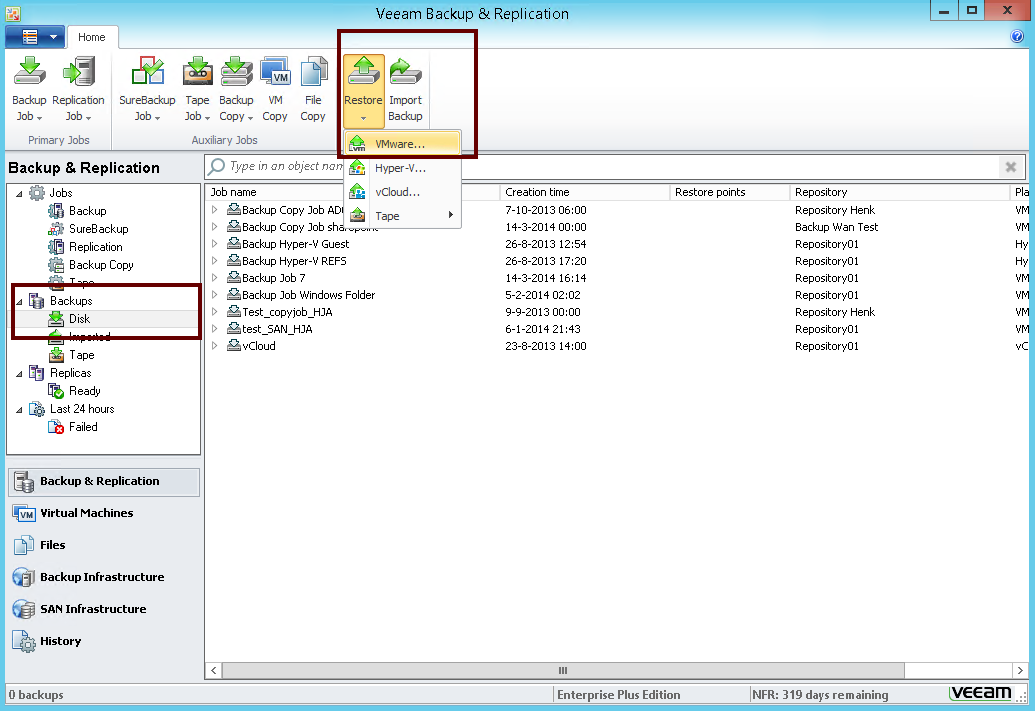Select the vCloud job list entry
The image size is (1035, 711).
pos(259,346)
